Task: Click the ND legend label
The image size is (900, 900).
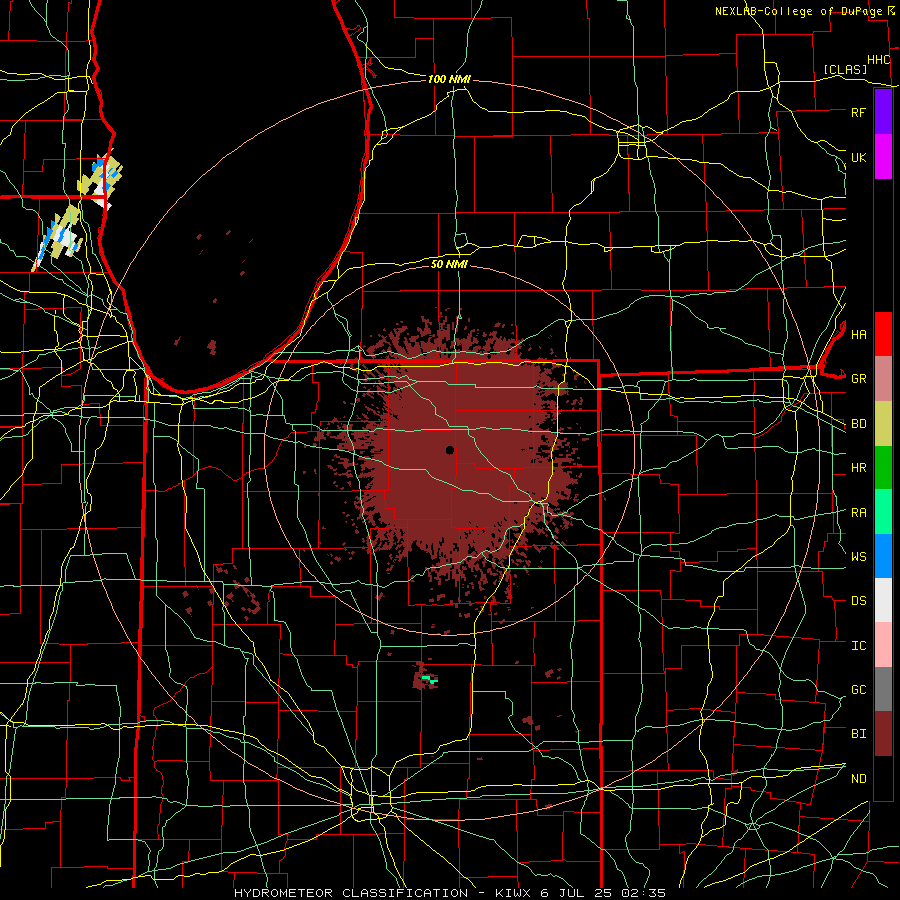Action: pyautogui.click(x=858, y=778)
